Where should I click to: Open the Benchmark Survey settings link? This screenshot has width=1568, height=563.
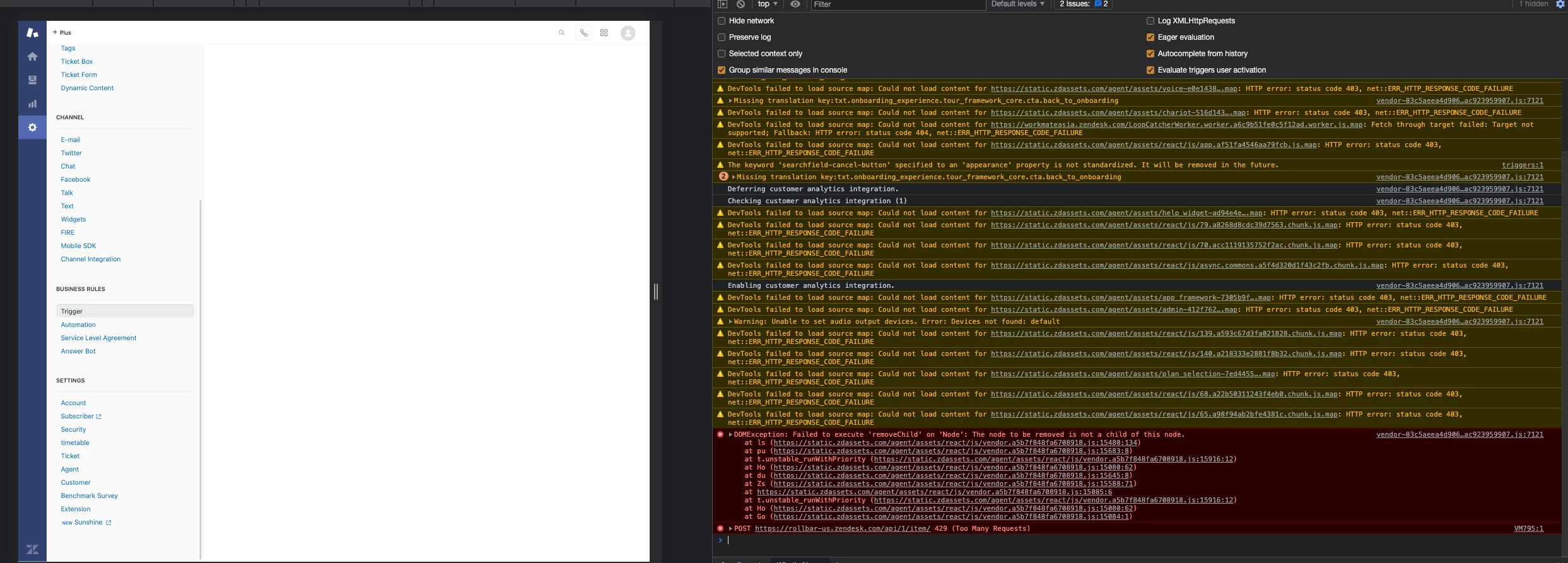coord(89,495)
